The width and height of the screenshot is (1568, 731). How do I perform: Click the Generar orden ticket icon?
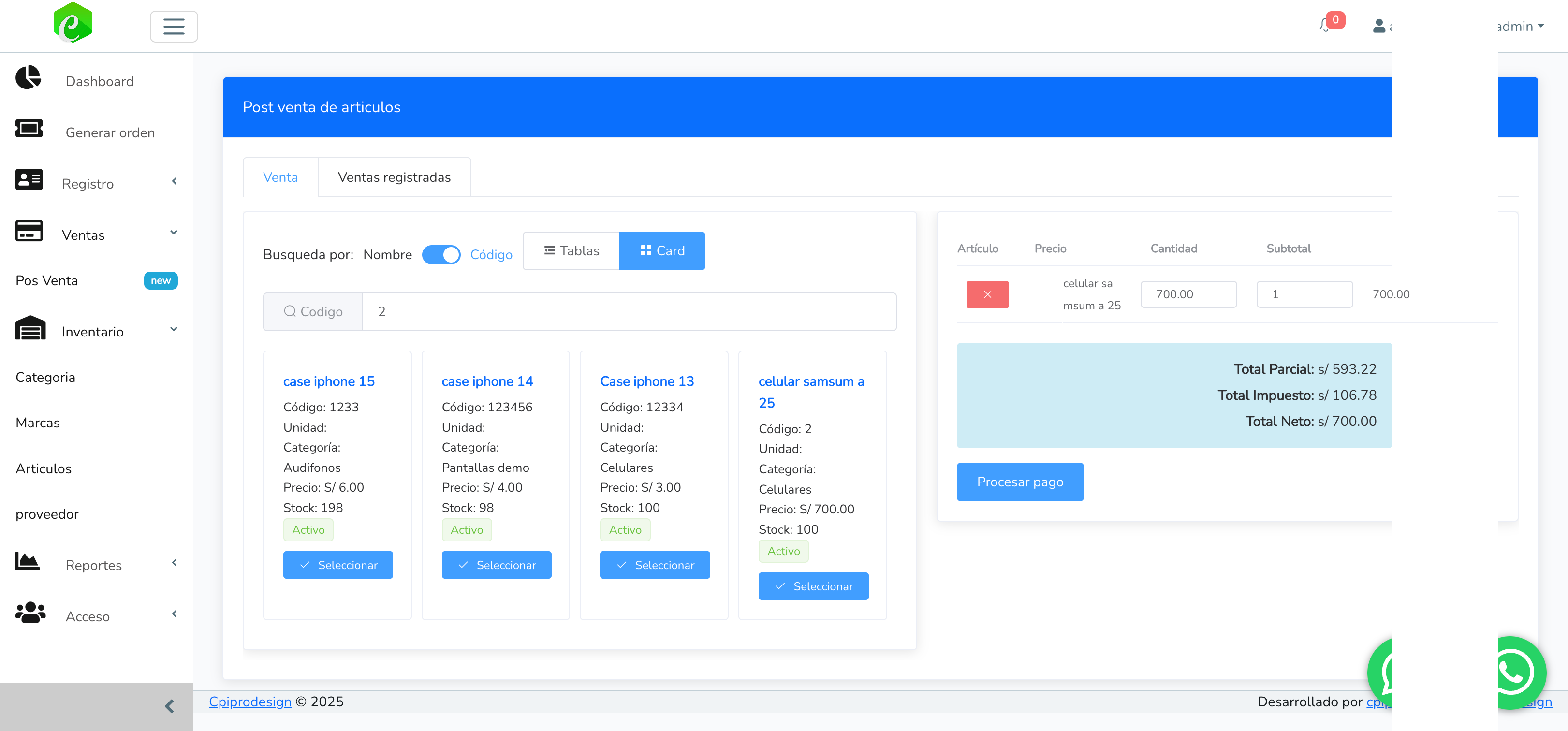[29, 129]
